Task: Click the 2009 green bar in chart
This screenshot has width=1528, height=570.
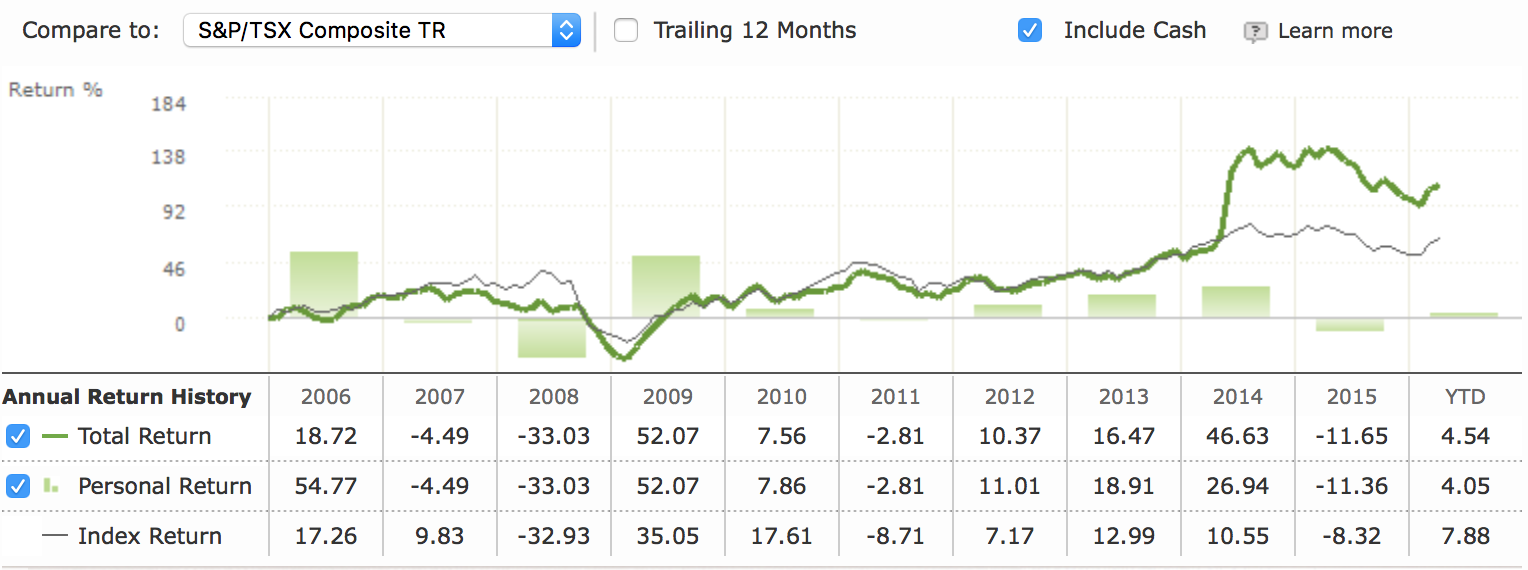Action: (x=666, y=286)
